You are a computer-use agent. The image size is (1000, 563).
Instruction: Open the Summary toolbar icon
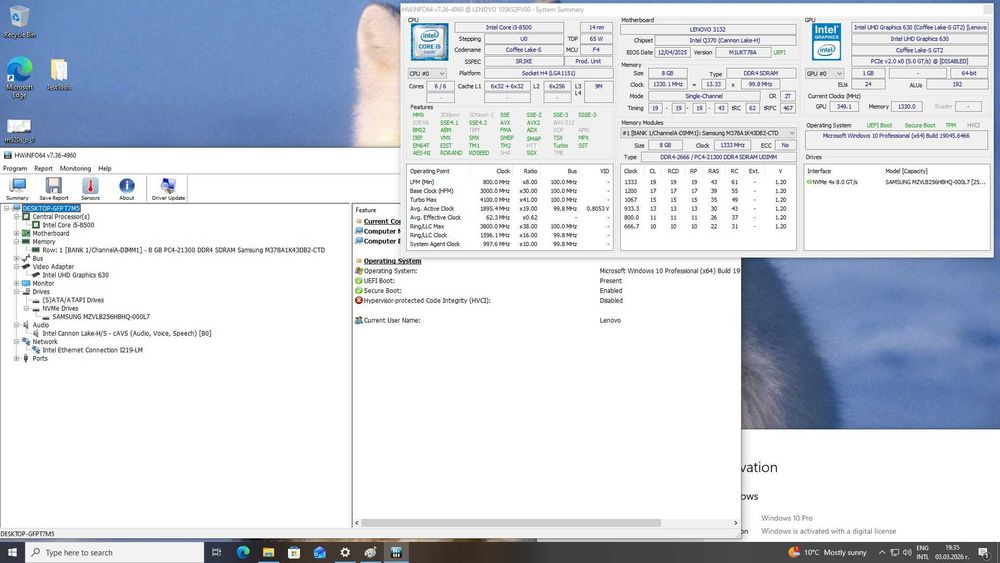[17, 189]
